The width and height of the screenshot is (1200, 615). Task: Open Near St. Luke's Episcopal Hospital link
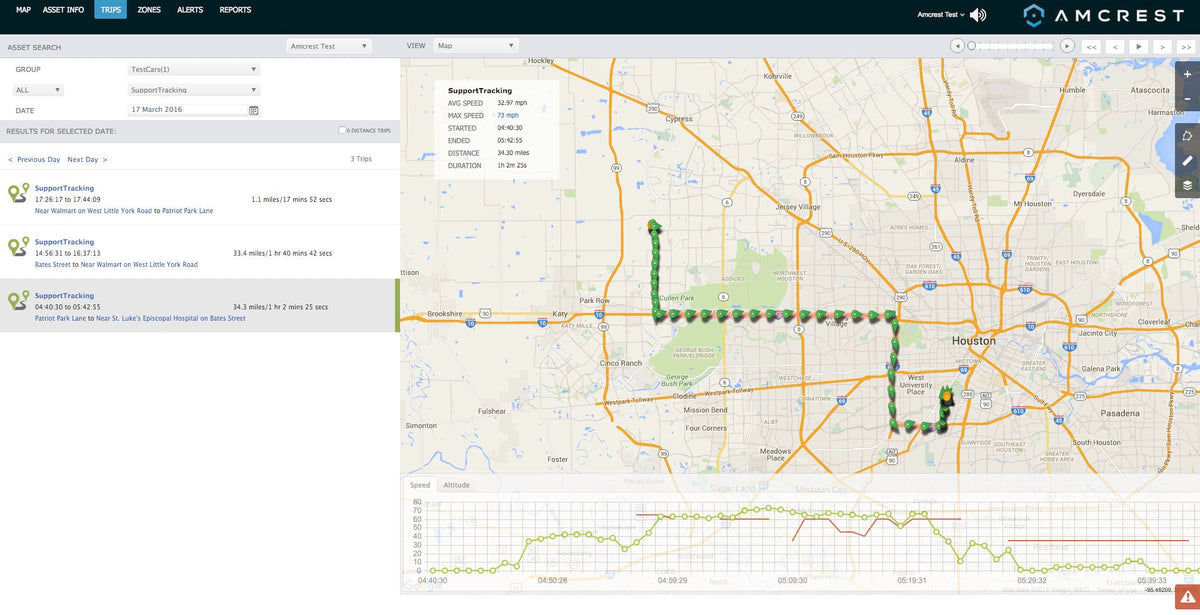click(x=171, y=319)
